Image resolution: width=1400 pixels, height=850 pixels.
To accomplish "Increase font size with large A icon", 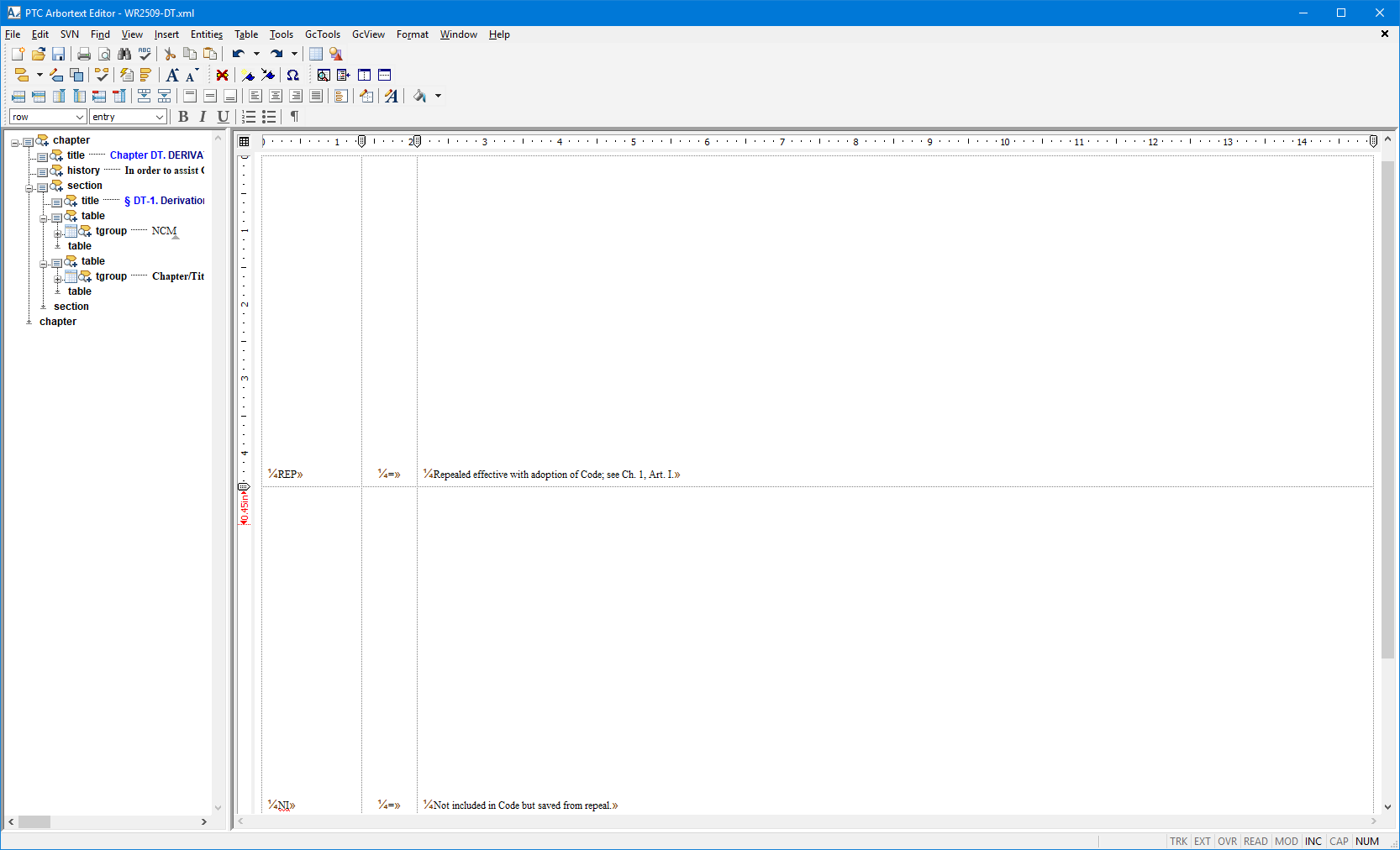I will [x=172, y=75].
